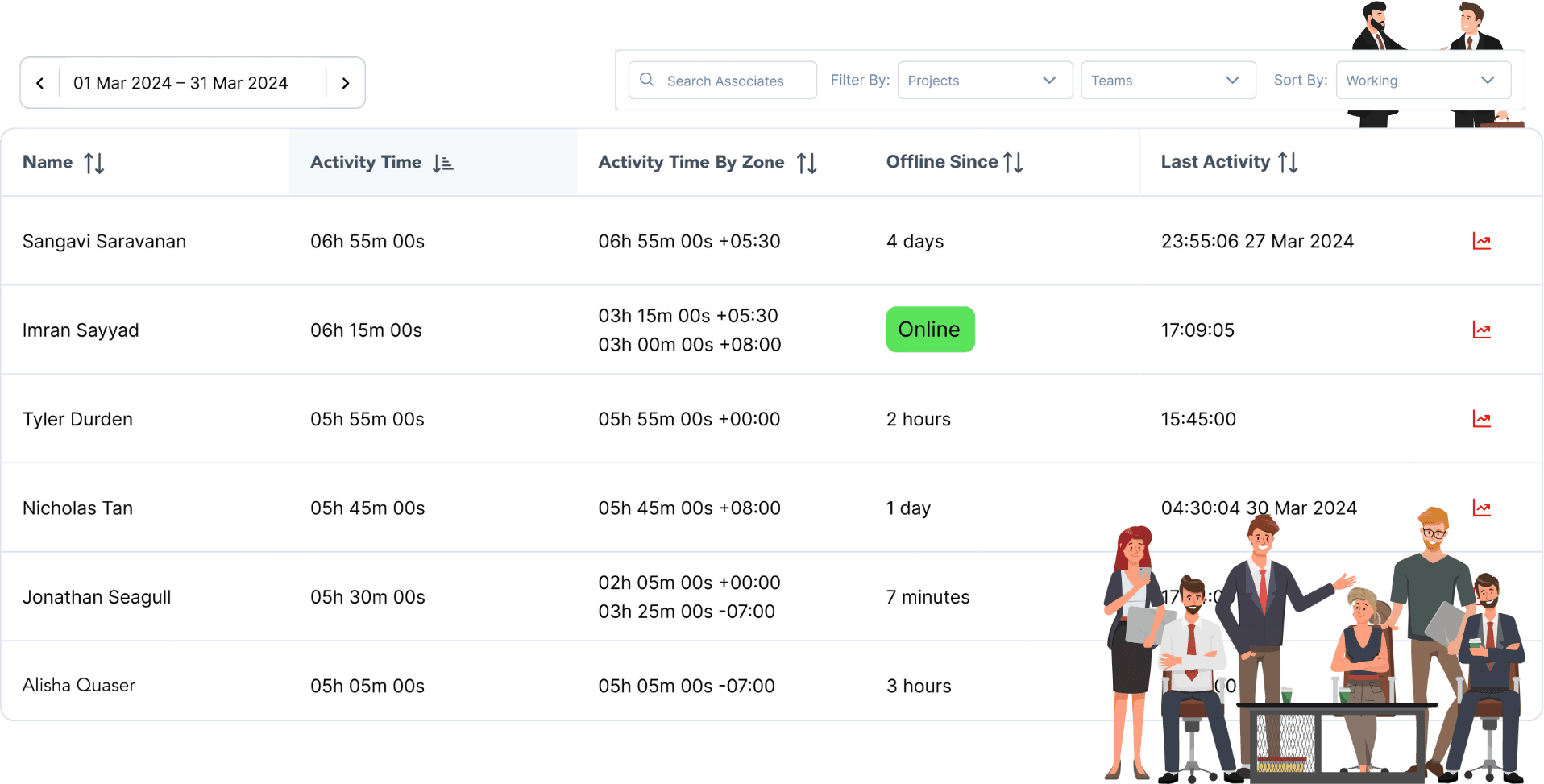Viewport: 1544px width, 784px height.
Task: Click zone entry 05h 05m 00s -07:00
Action: tap(687, 686)
